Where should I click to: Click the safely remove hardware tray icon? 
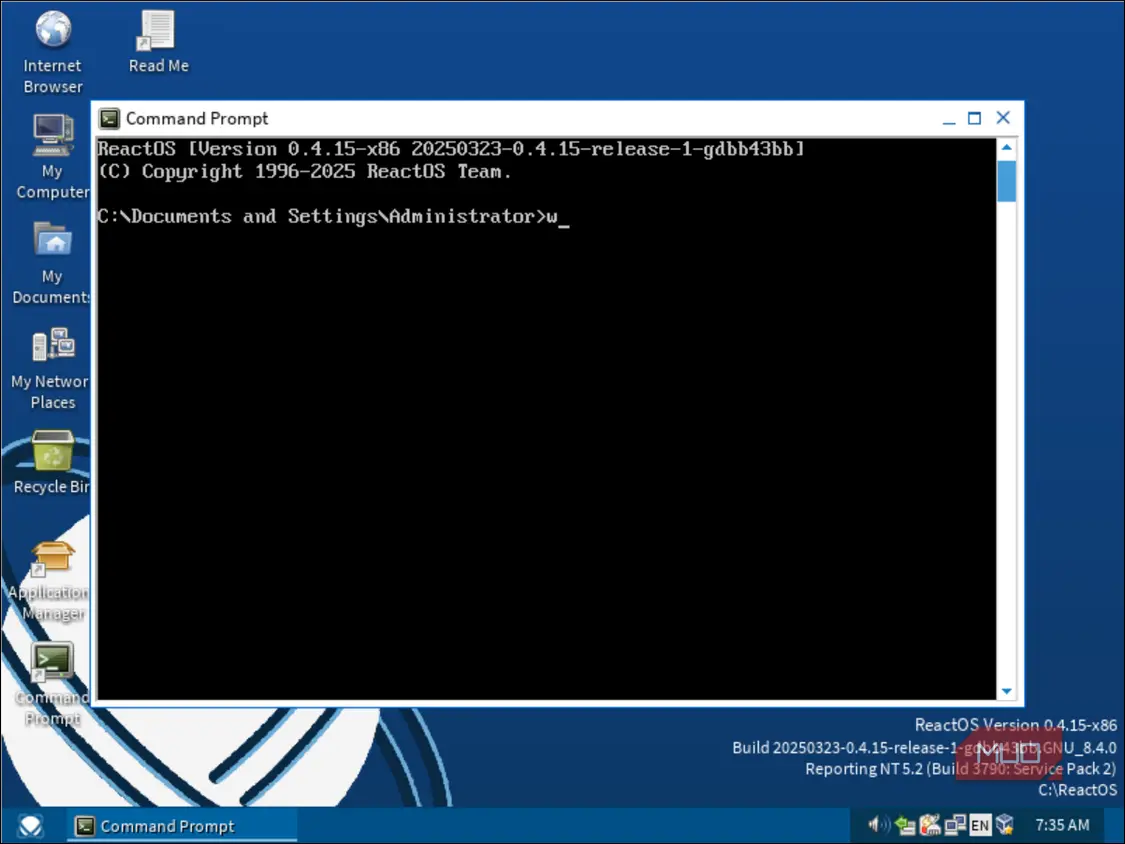click(x=905, y=826)
